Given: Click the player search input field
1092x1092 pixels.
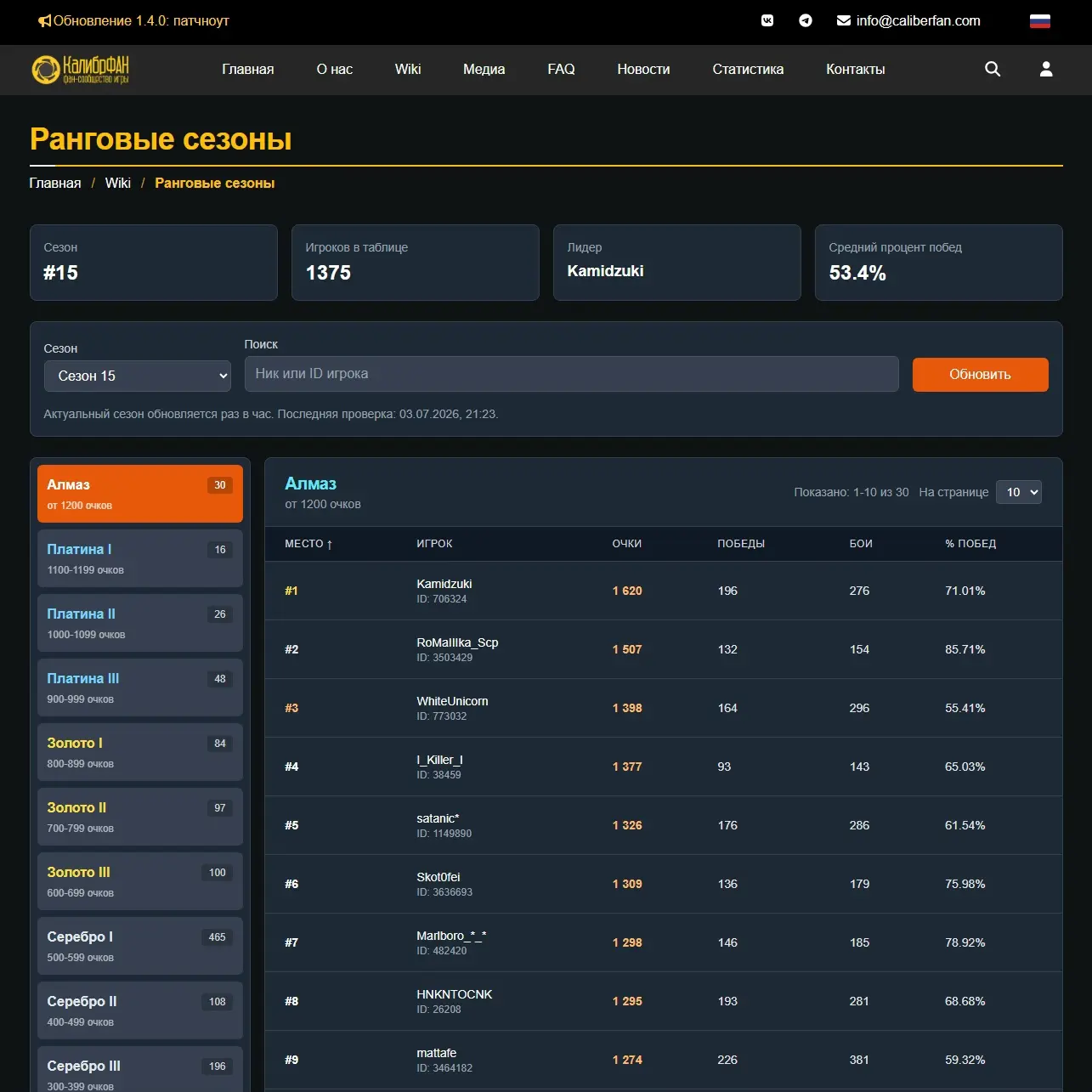Looking at the screenshot, I should [x=571, y=374].
